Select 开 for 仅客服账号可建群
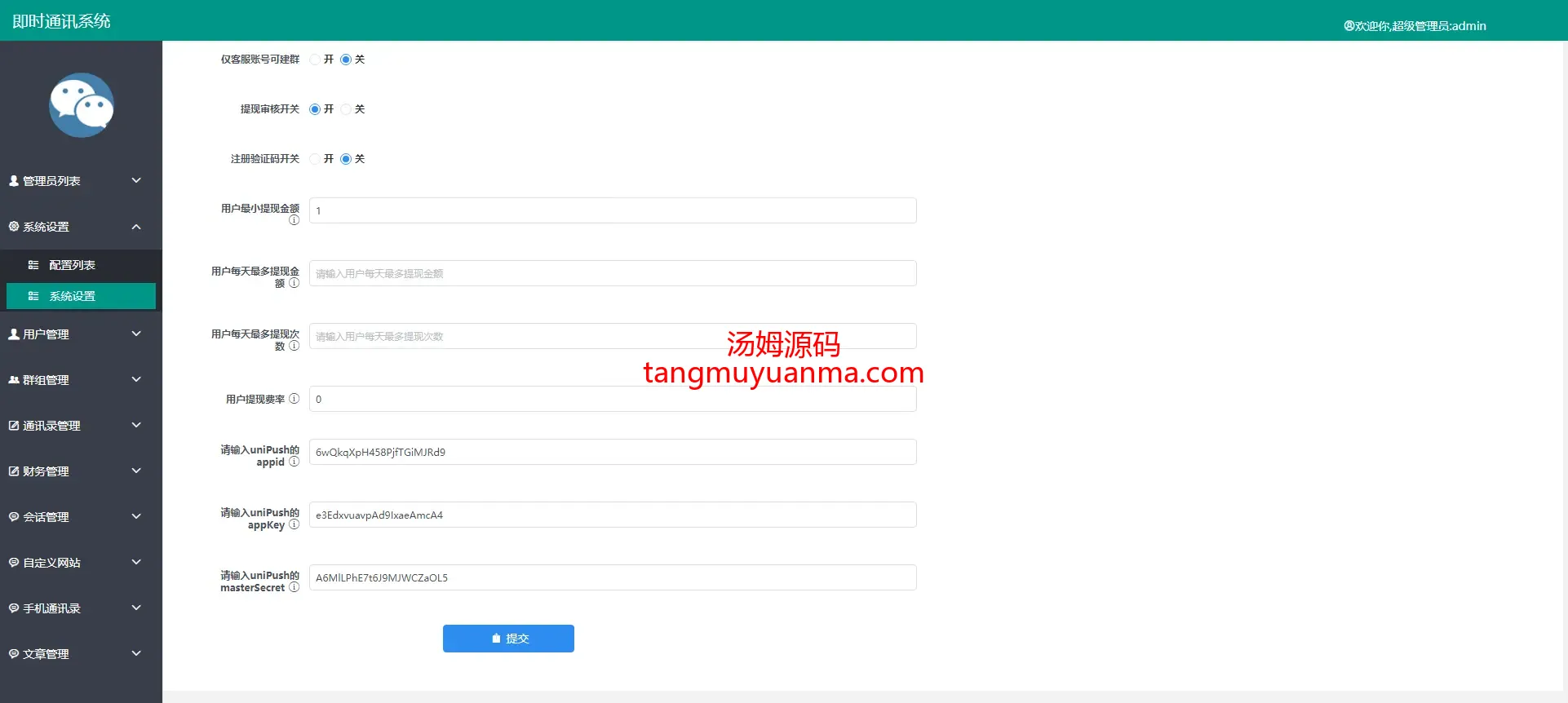Screen dimensions: 1568x703 315,60
